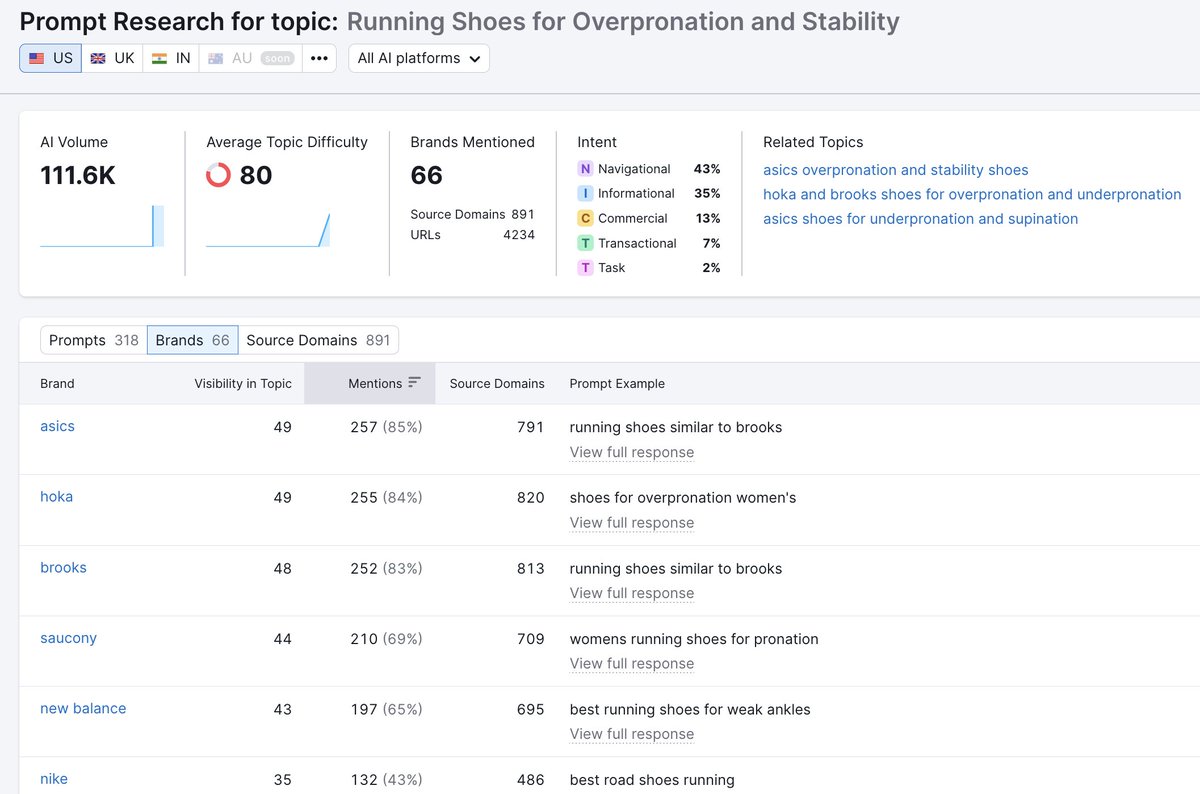Click the Transactional intent icon
Viewport: 1200px width, 794px height.
pos(585,243)
